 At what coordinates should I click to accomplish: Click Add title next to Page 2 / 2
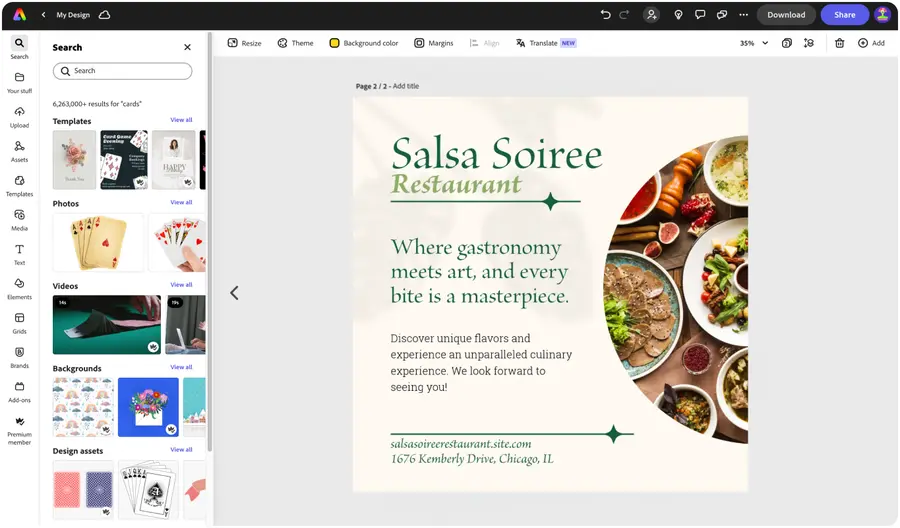pyautogui.click(x=406, y=86)
